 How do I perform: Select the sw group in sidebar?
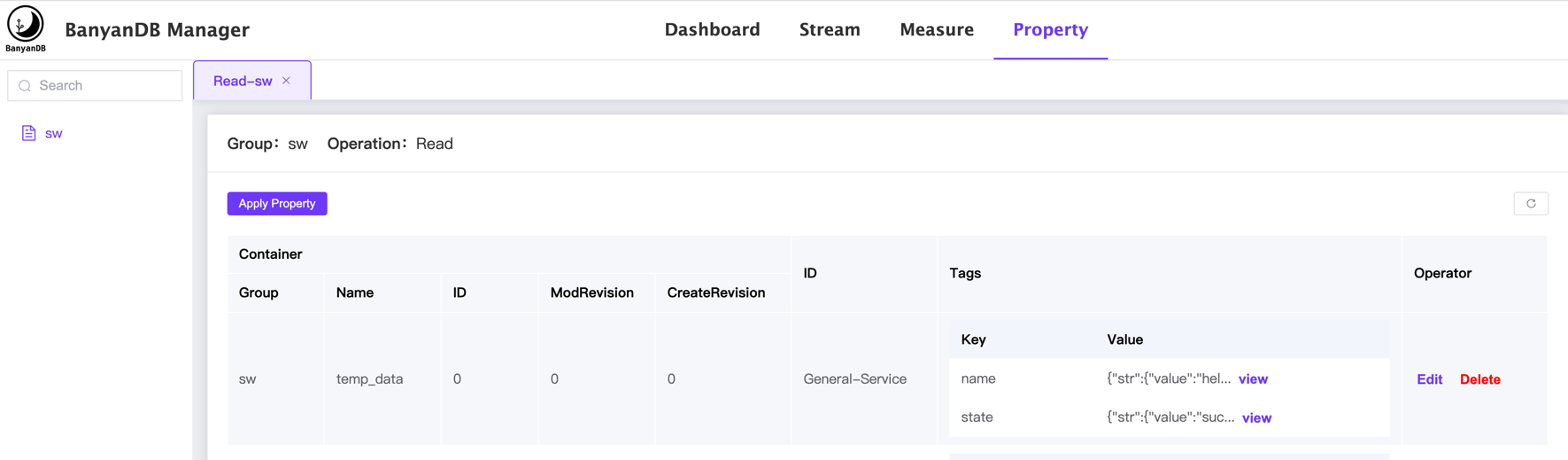pos(54,134)
